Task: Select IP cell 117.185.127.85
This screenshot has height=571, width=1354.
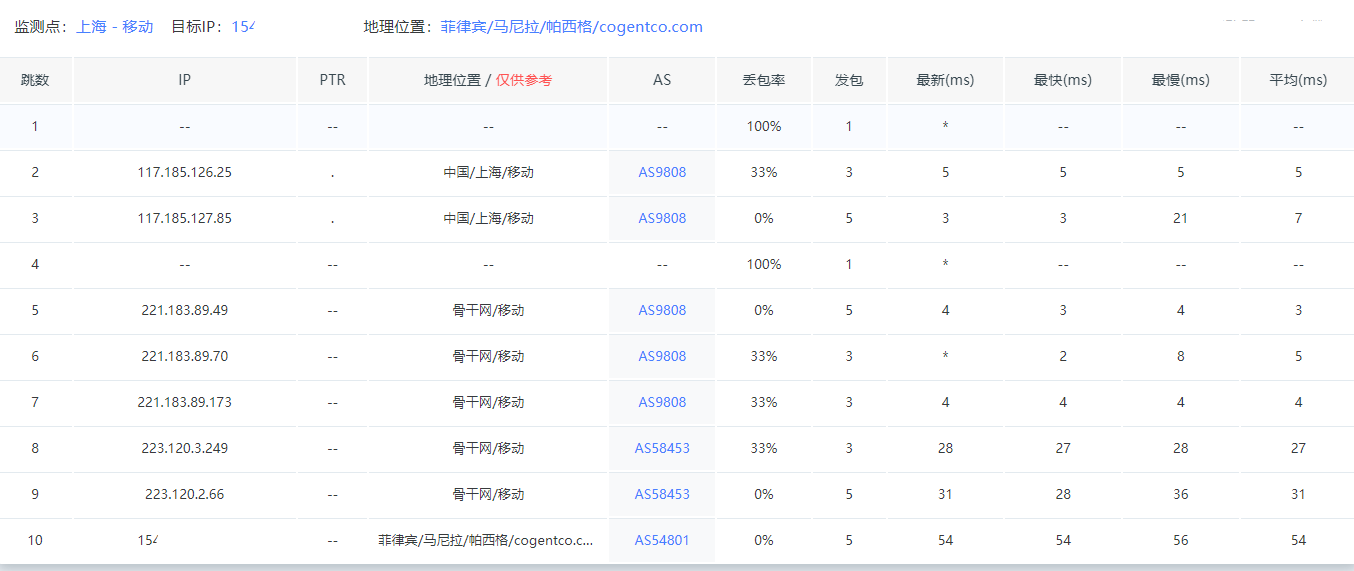Action: coord(184,218)
